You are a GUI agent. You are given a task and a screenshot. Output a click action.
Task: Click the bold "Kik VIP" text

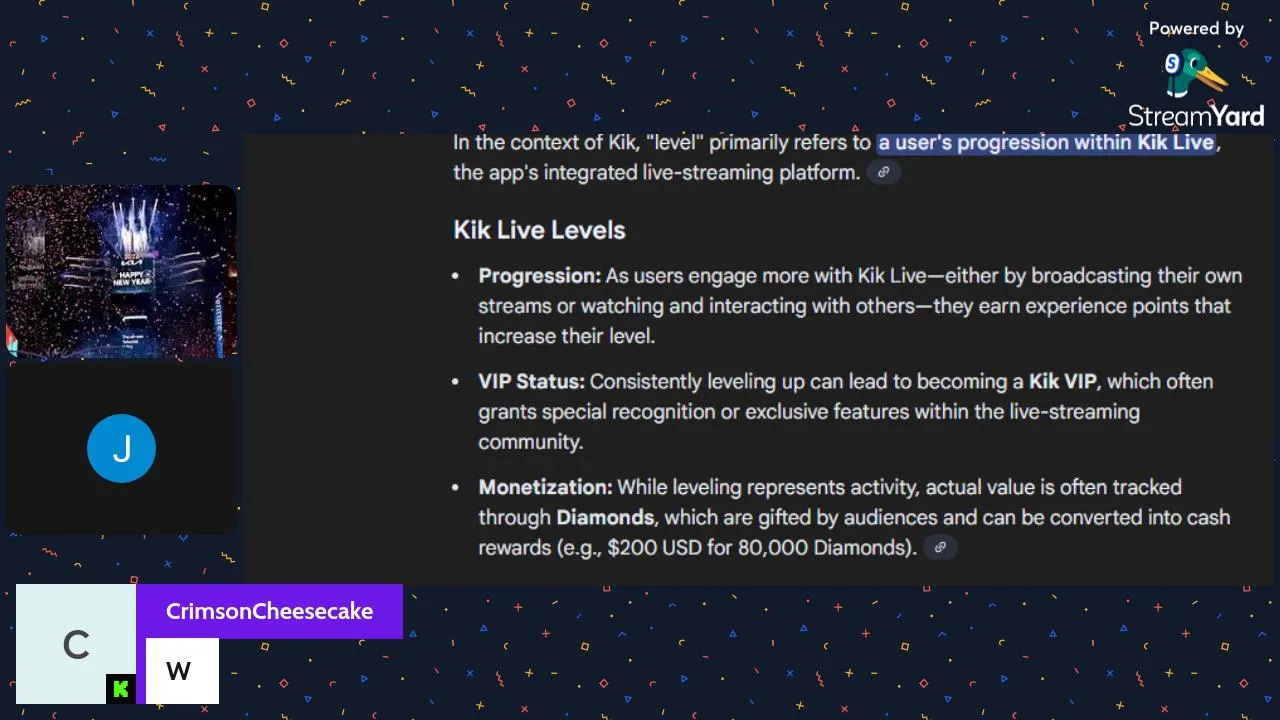tap(1062, 382)
